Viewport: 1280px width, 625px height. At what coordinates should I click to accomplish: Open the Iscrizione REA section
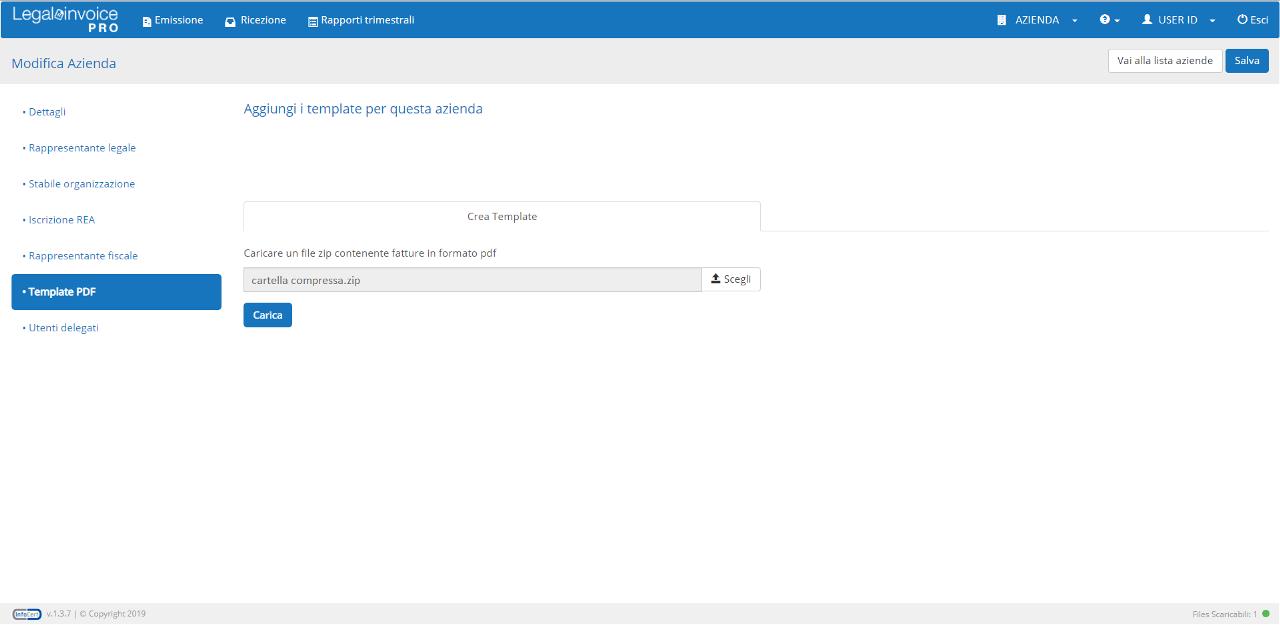click(x=61, y=220)
